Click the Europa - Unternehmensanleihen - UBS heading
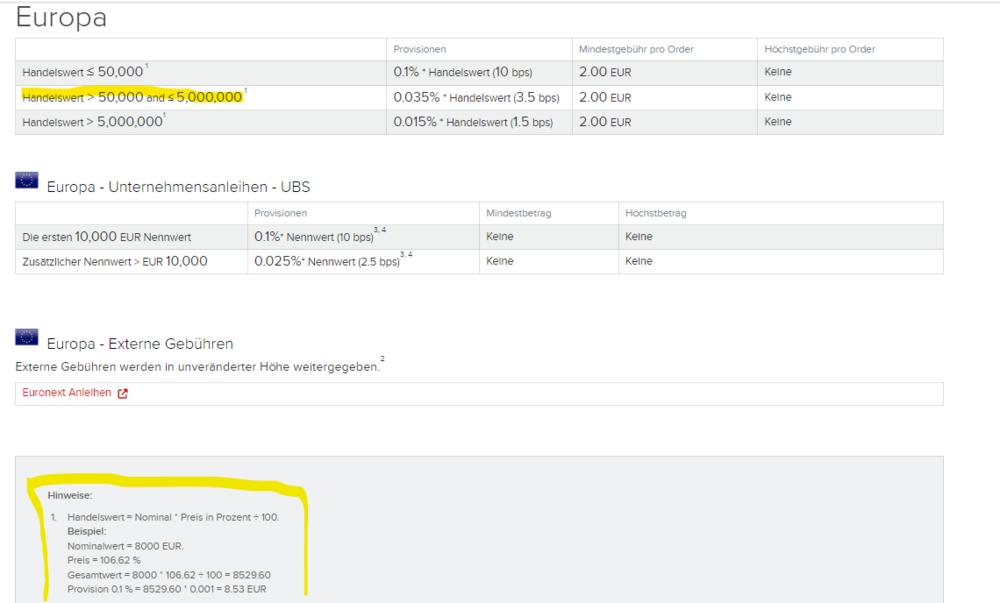Viewport: 1000px width, 603px height. click(179, 187)
